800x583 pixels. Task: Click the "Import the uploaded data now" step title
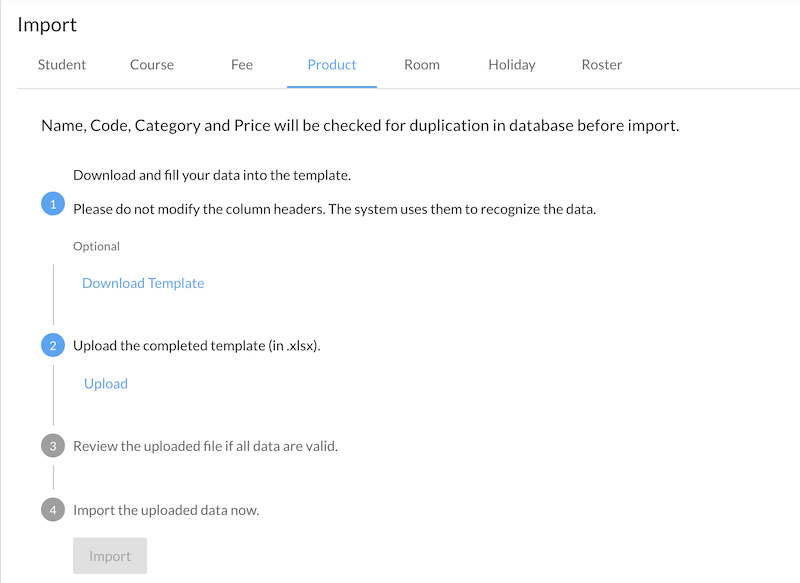click(166, 510)
